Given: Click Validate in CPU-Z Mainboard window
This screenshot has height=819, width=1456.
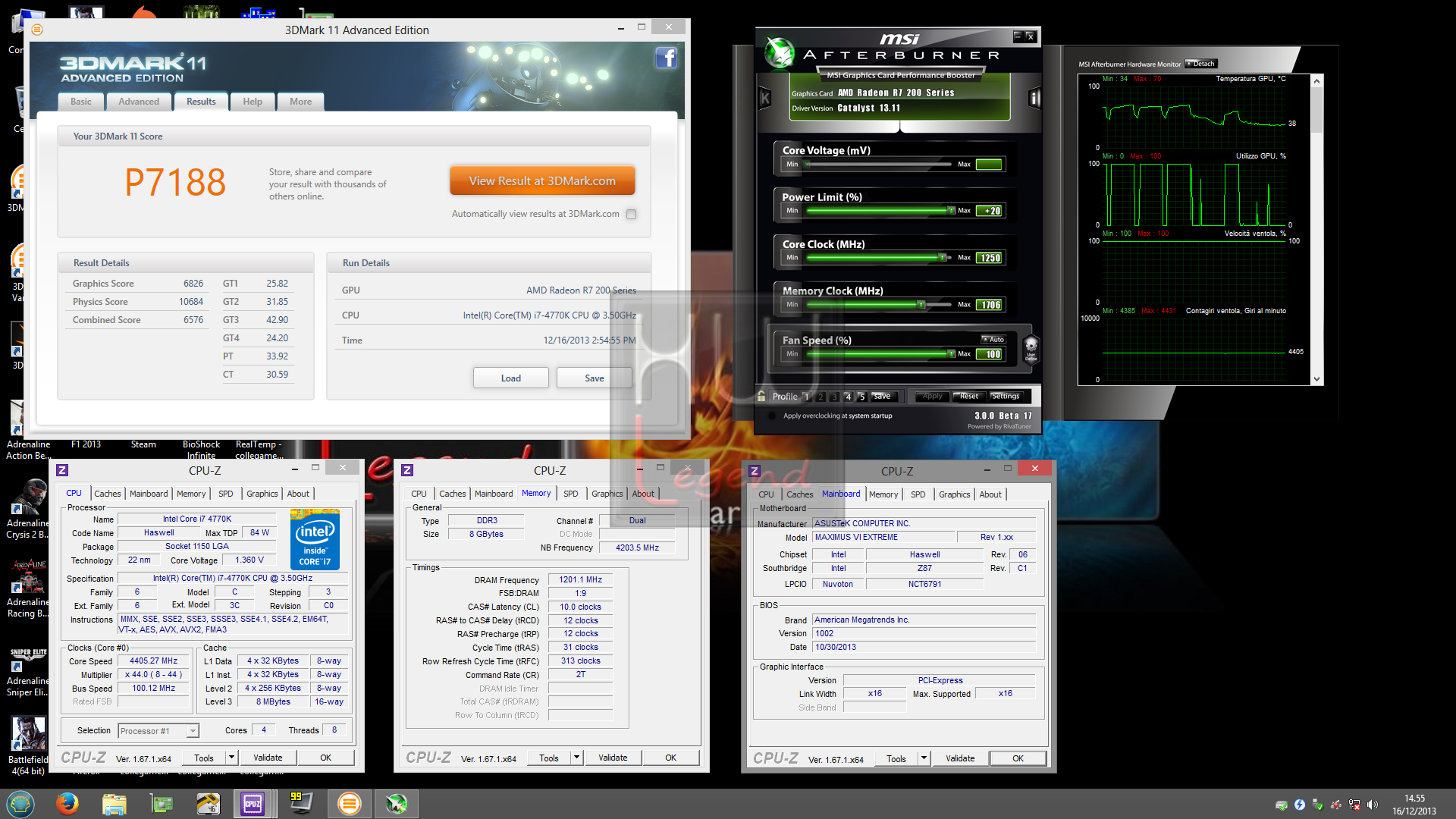Looking at the screenshot, I should click(x=960, y=758).
